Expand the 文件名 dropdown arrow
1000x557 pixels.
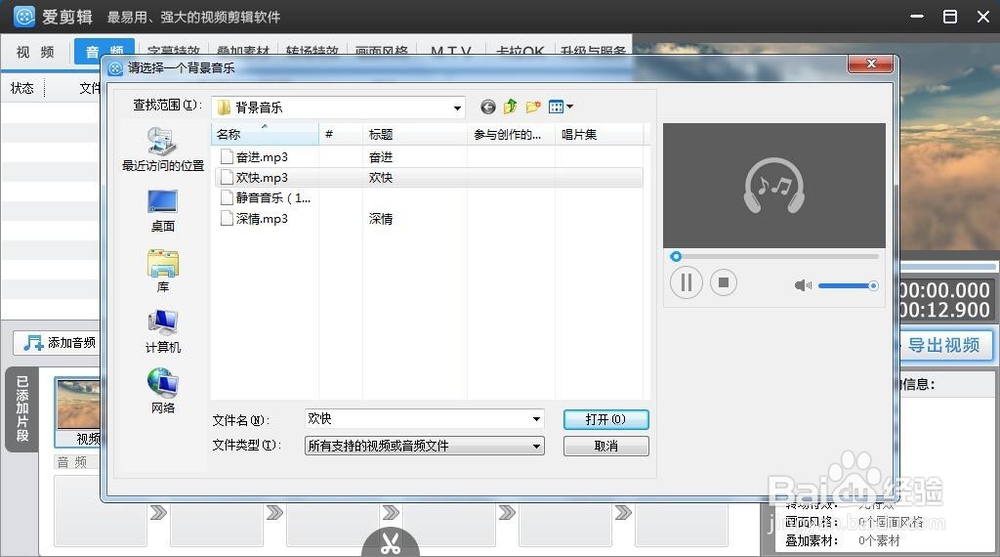pos(536,419)
